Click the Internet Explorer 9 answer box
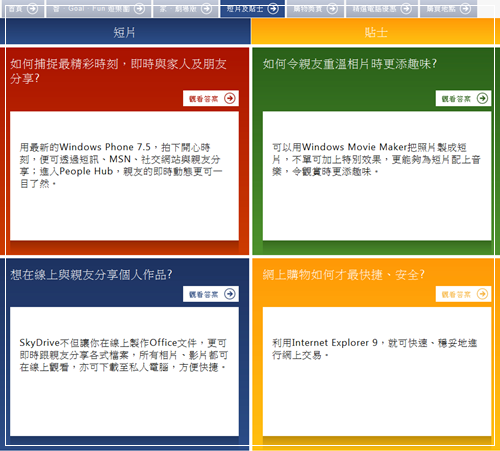The image size is (500, 451). 377,371
